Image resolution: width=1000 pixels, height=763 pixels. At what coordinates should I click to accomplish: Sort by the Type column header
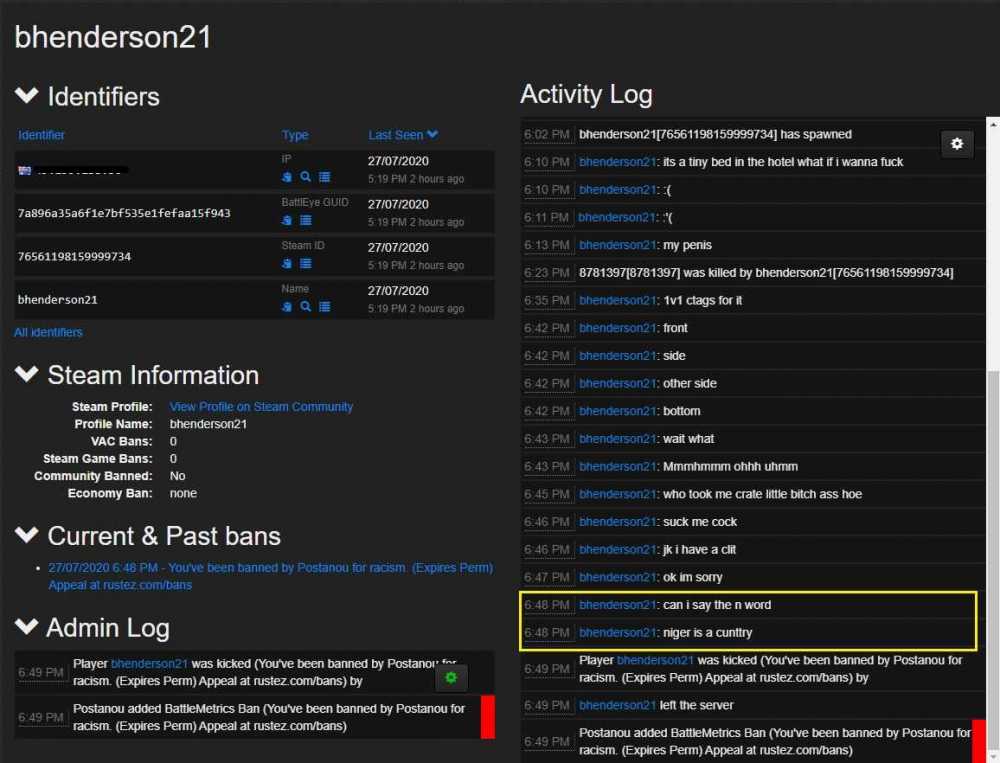pyautogui.click(x=295, y=135)
